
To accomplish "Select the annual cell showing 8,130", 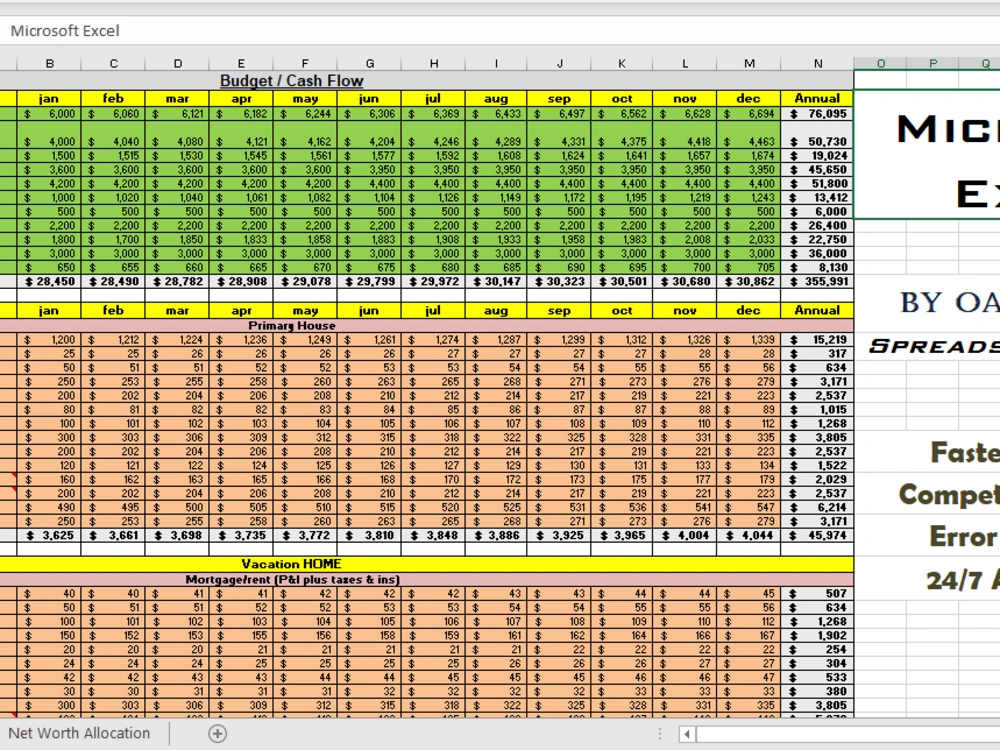I will (x=818, y=267).
